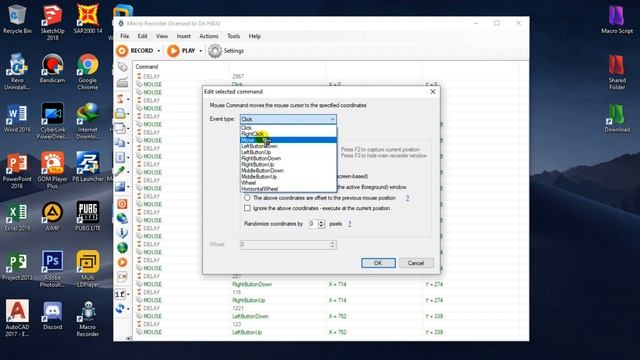Open Shared Folder on desktop
This screenshot has height=360, width=640.
(x=617, y=72)
